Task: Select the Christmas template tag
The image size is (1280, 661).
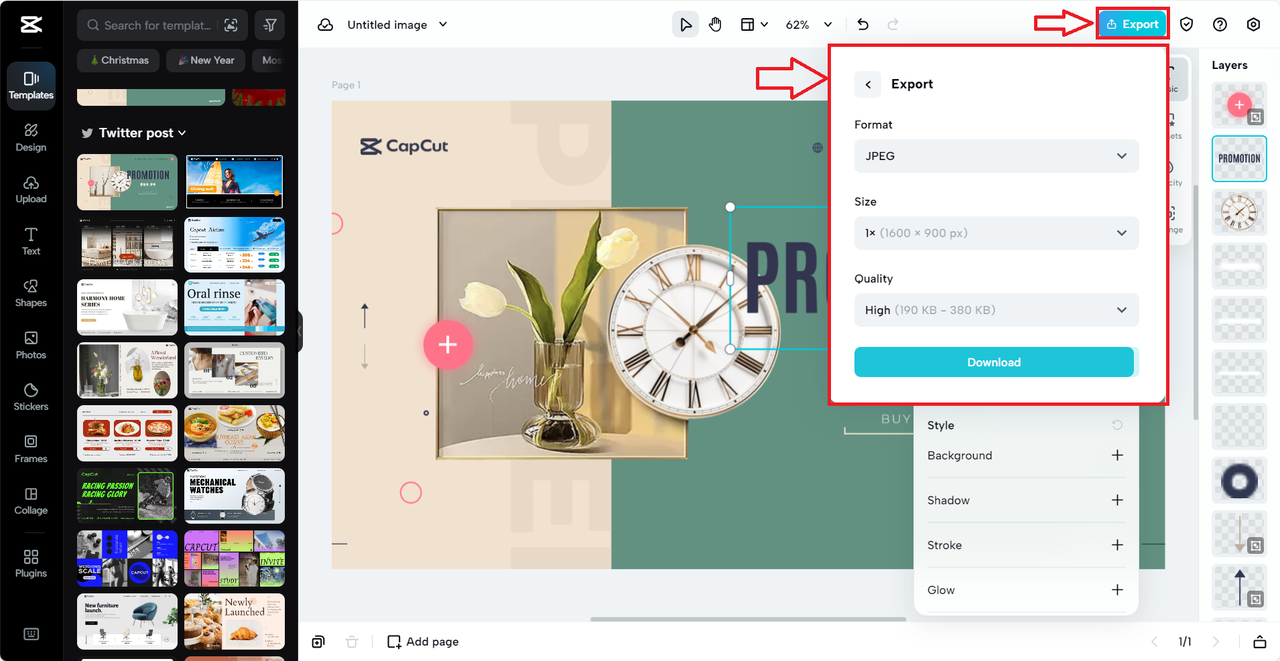Action: click(119, 60)
